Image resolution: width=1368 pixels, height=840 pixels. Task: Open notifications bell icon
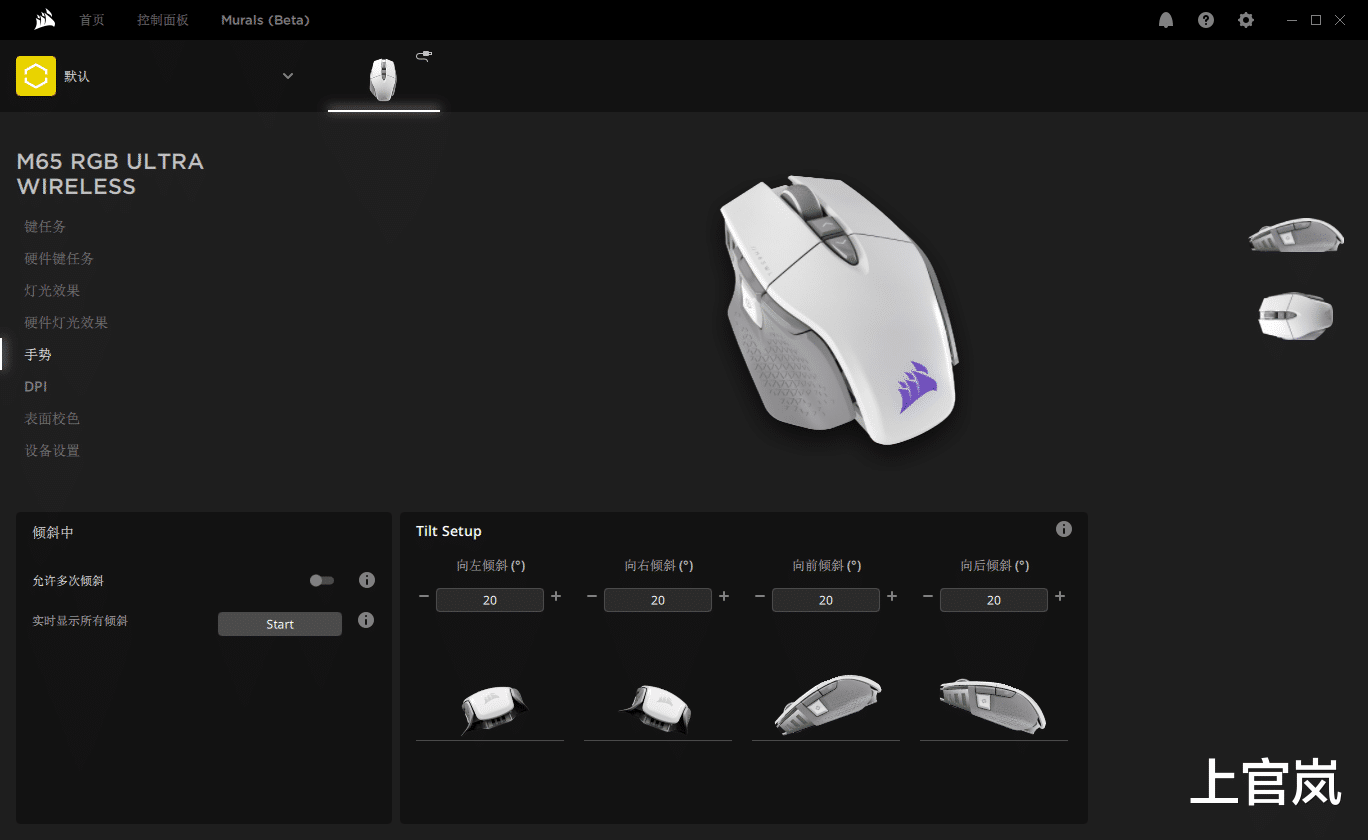1166,20
